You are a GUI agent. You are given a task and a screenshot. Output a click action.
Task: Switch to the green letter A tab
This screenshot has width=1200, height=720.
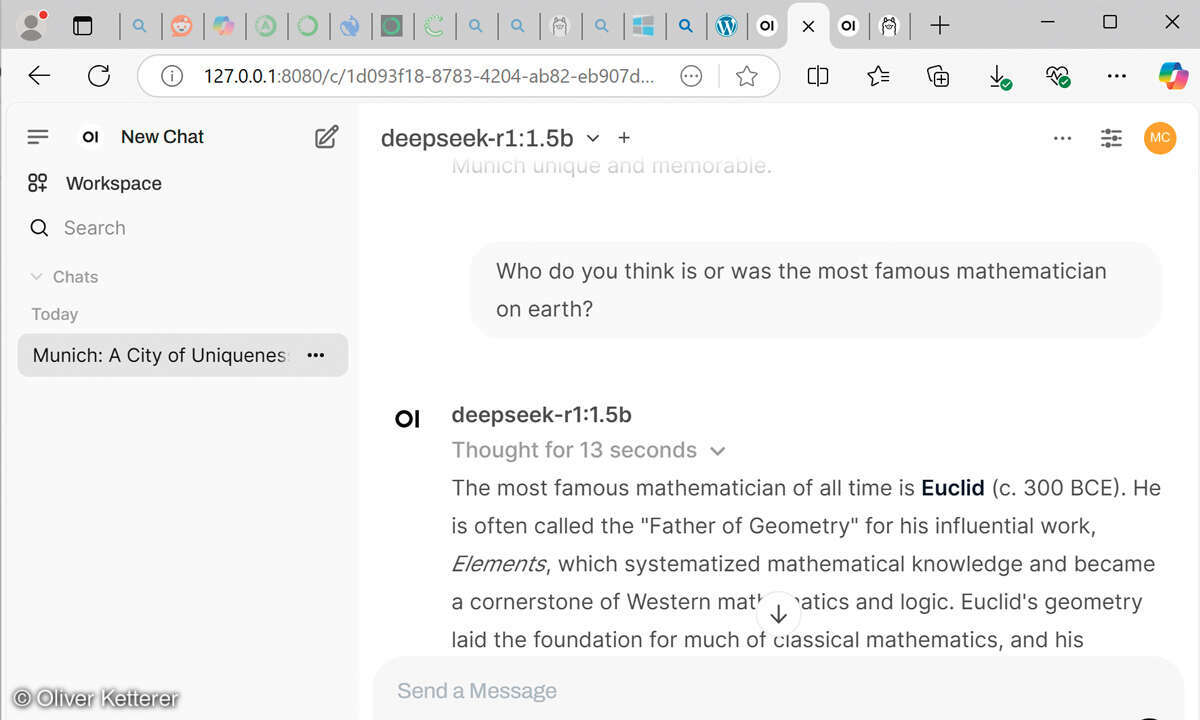point(265,26)
